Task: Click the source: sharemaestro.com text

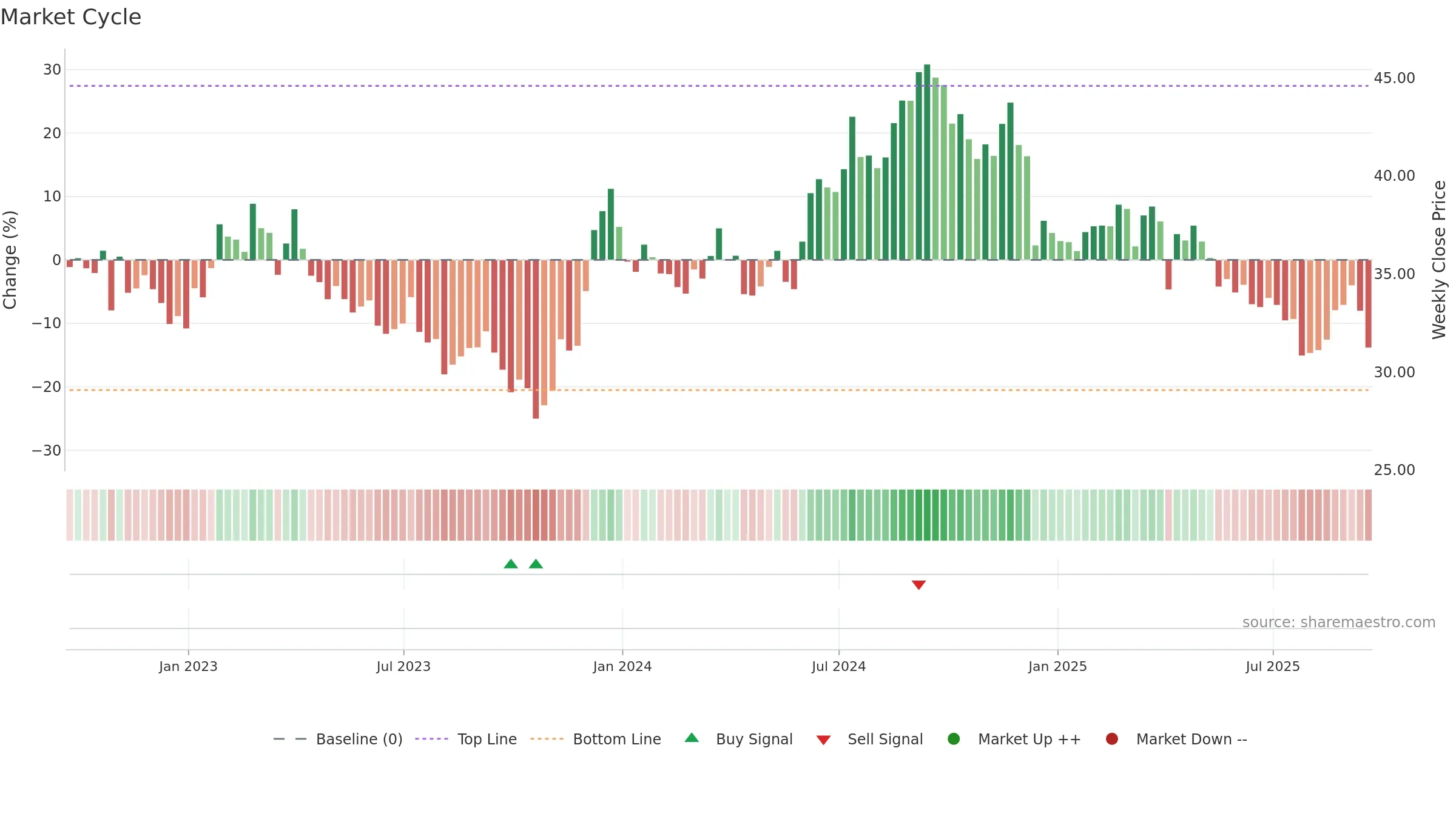Action: (1339, 622)
